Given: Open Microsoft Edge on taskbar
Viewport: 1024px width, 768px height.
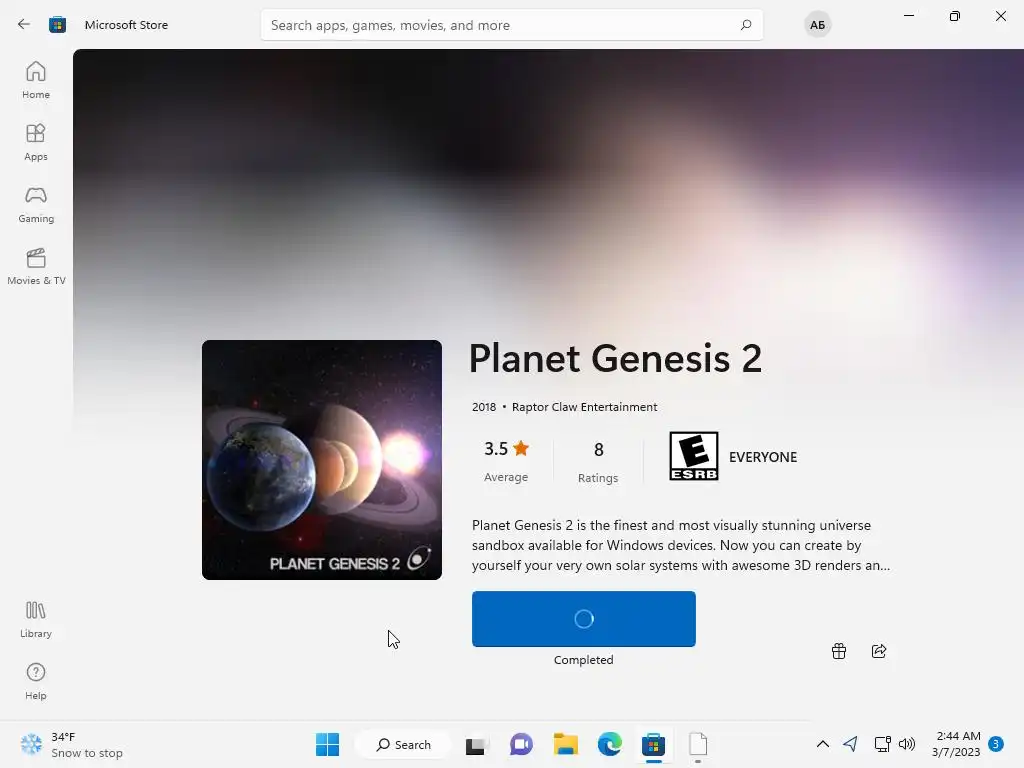Looking at the screenshot, I should click(609, 744).
